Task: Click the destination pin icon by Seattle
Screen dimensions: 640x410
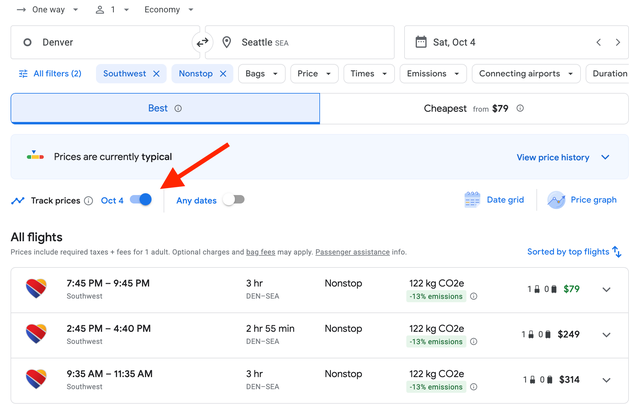Action: [227, 42]
